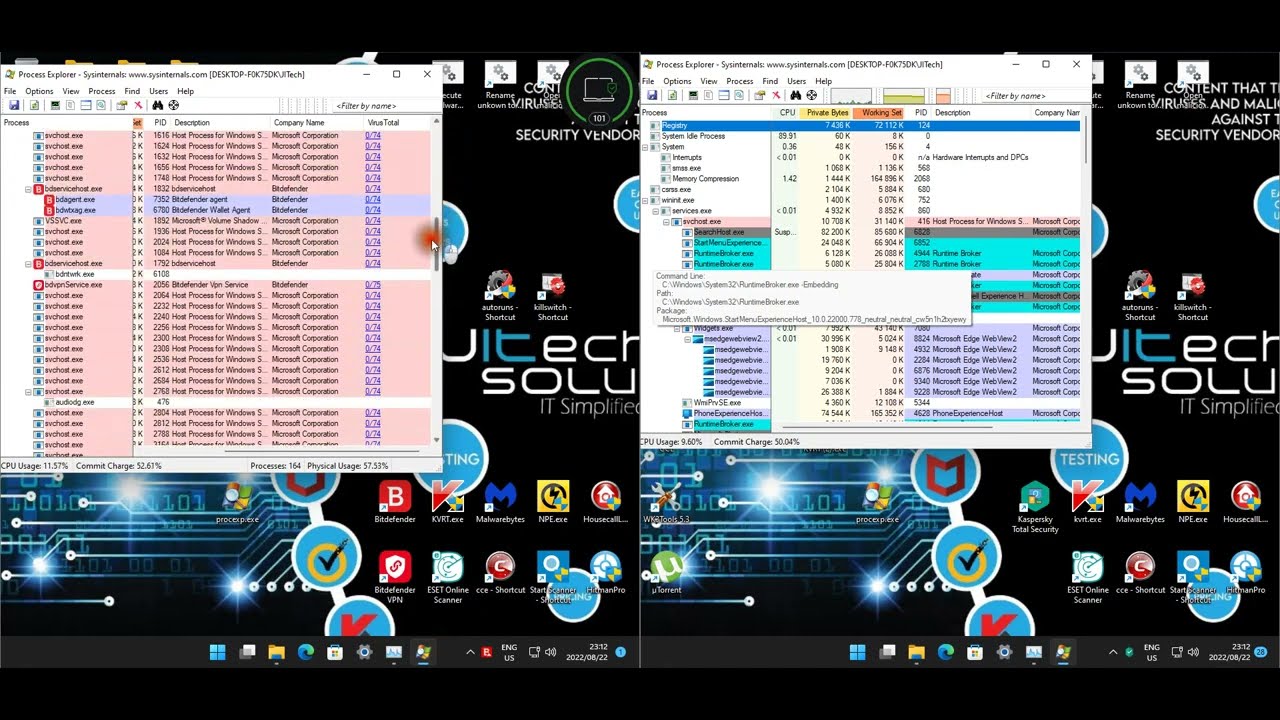Click red Kill Process icon in left Process Explorer
Screen dimensions: 1280x720
click(x=138, y=105)
